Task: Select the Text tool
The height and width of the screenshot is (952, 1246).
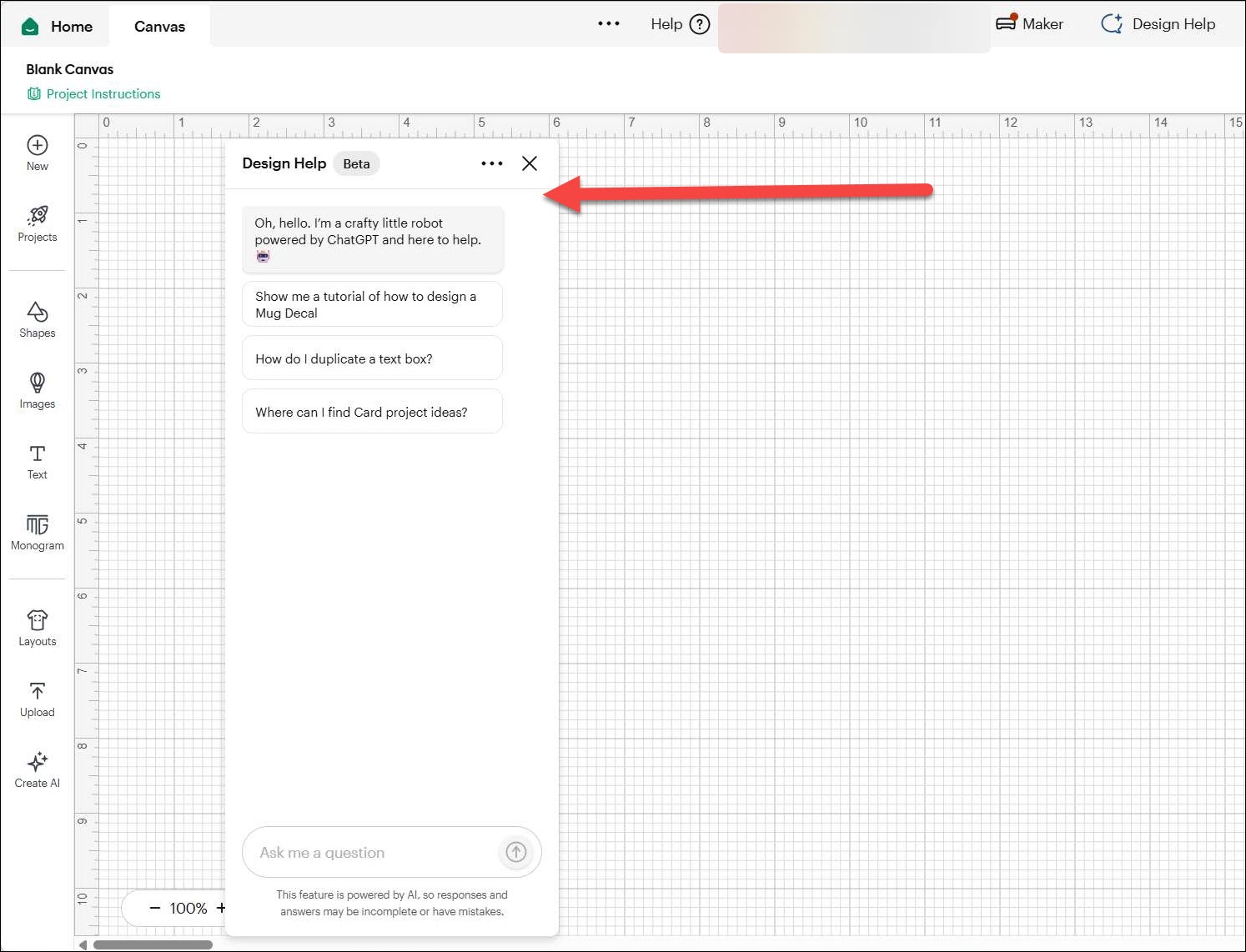Action: [38, 453]
